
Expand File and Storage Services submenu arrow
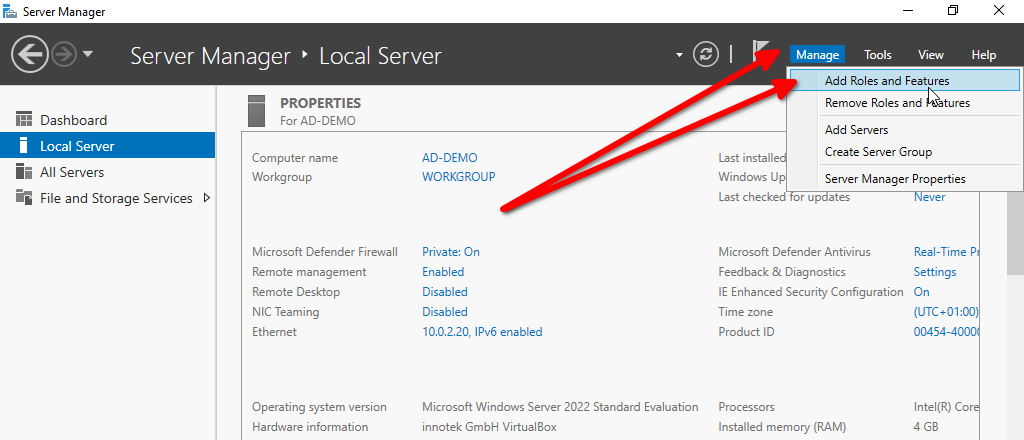[x=207, y=198]
